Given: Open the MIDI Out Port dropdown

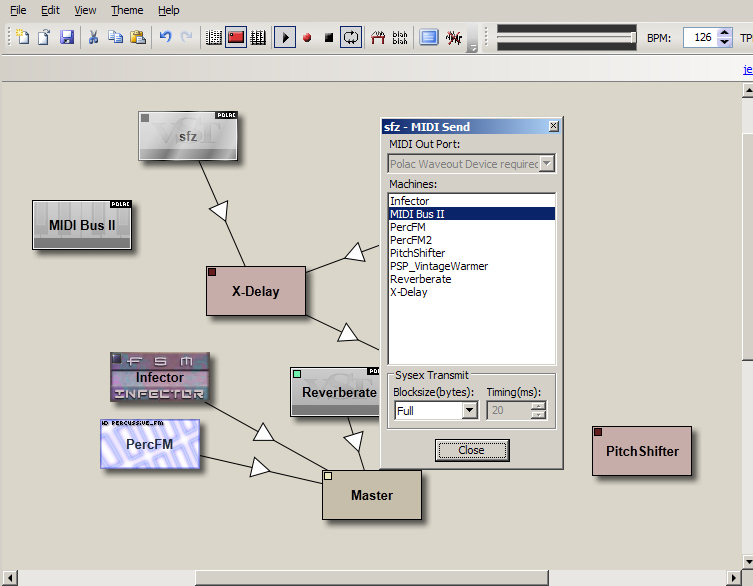Looking at the screenshot, I should click(546, 164).
